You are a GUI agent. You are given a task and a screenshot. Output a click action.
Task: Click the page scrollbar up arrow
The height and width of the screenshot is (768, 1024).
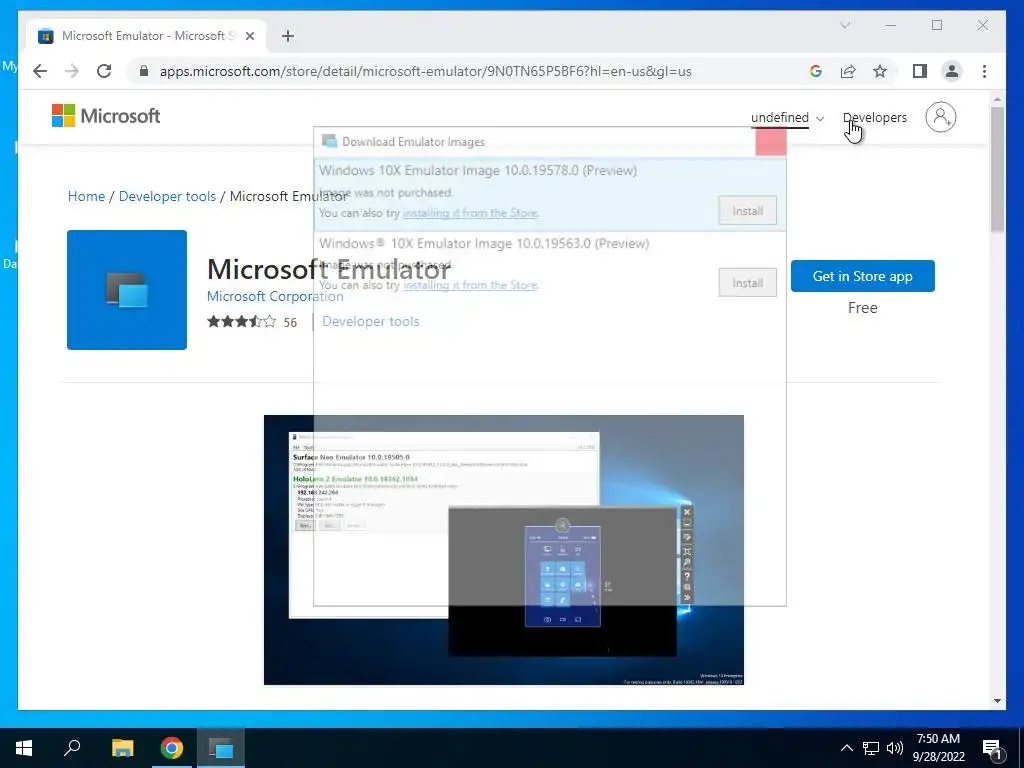click(x=997, y=99)
